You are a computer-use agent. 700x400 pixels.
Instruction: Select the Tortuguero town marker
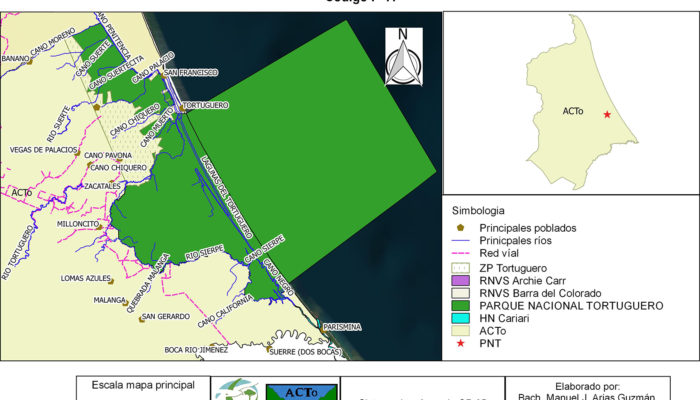[x=182, y=106]
